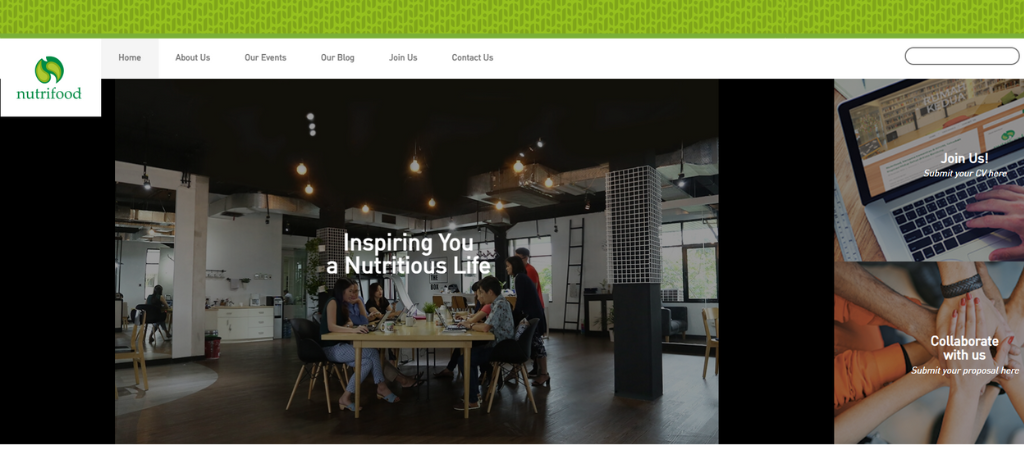Click the nutrifood wordmark text
Screen dimensions: 1024x450
pyautogui.click(x=49, y=93)
